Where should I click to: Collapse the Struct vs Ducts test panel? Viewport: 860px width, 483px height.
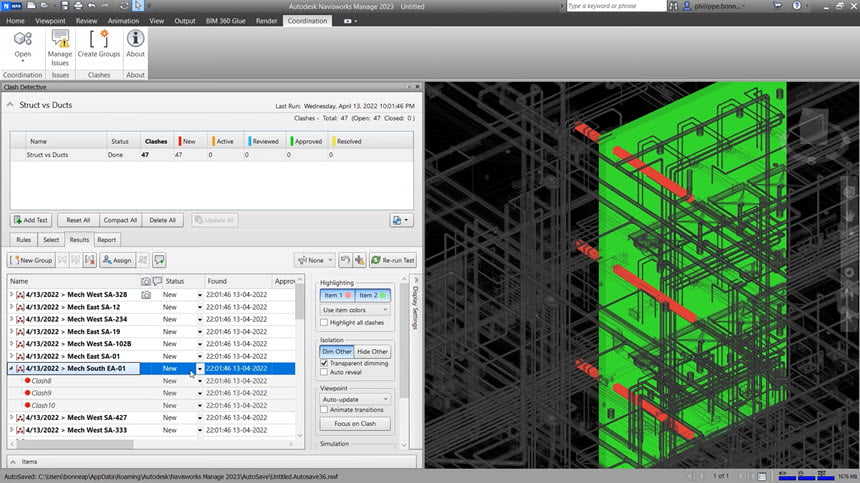pyautogui.click(x=10, y=105)
